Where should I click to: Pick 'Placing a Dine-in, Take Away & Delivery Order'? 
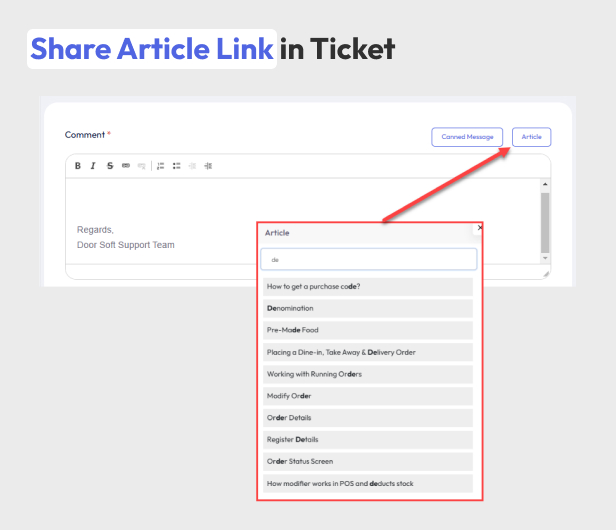[368, 352]
